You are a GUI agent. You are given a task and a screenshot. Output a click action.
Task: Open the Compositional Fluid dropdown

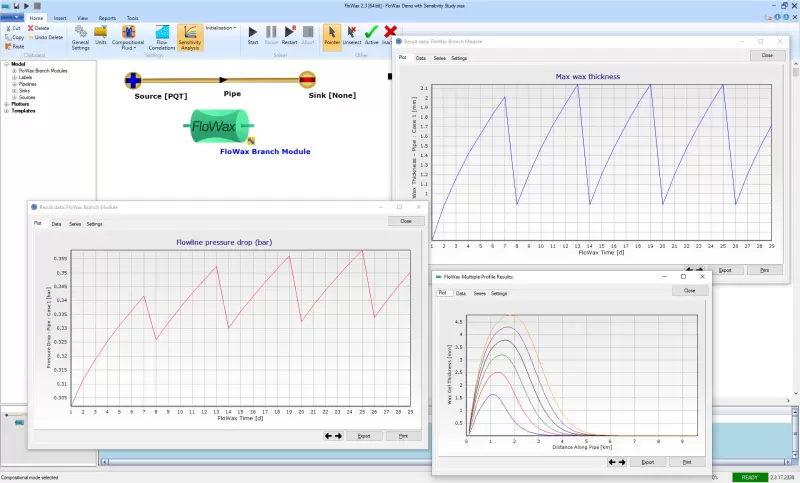pyautogui.click(x=128, y=38)
